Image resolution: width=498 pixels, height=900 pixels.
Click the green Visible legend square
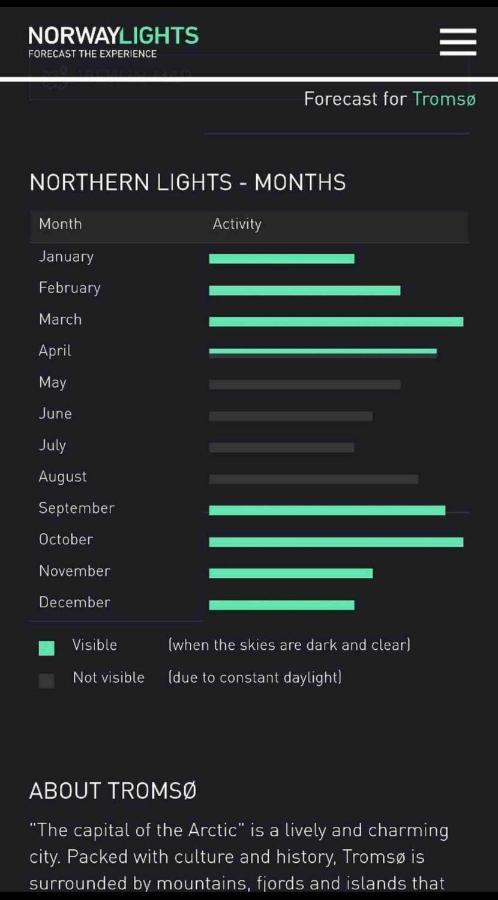coord(46,648)
